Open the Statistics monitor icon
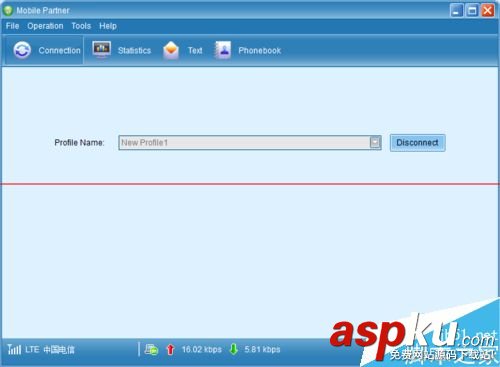This screenshot has height=367, width=500. (x=101, y=50)
